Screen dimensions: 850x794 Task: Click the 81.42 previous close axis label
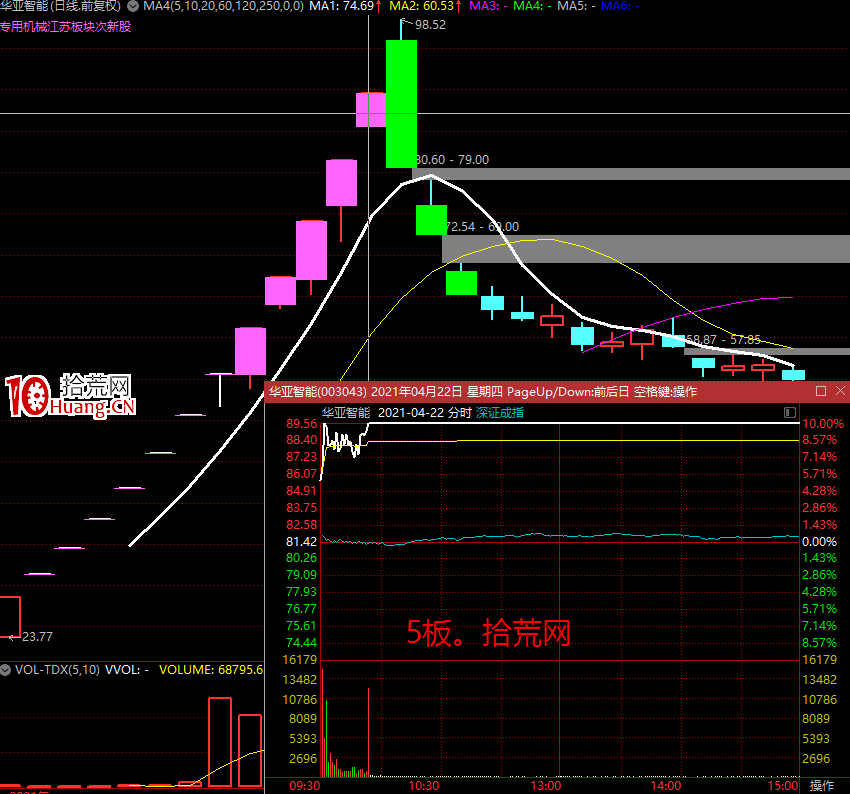point(301,541)
